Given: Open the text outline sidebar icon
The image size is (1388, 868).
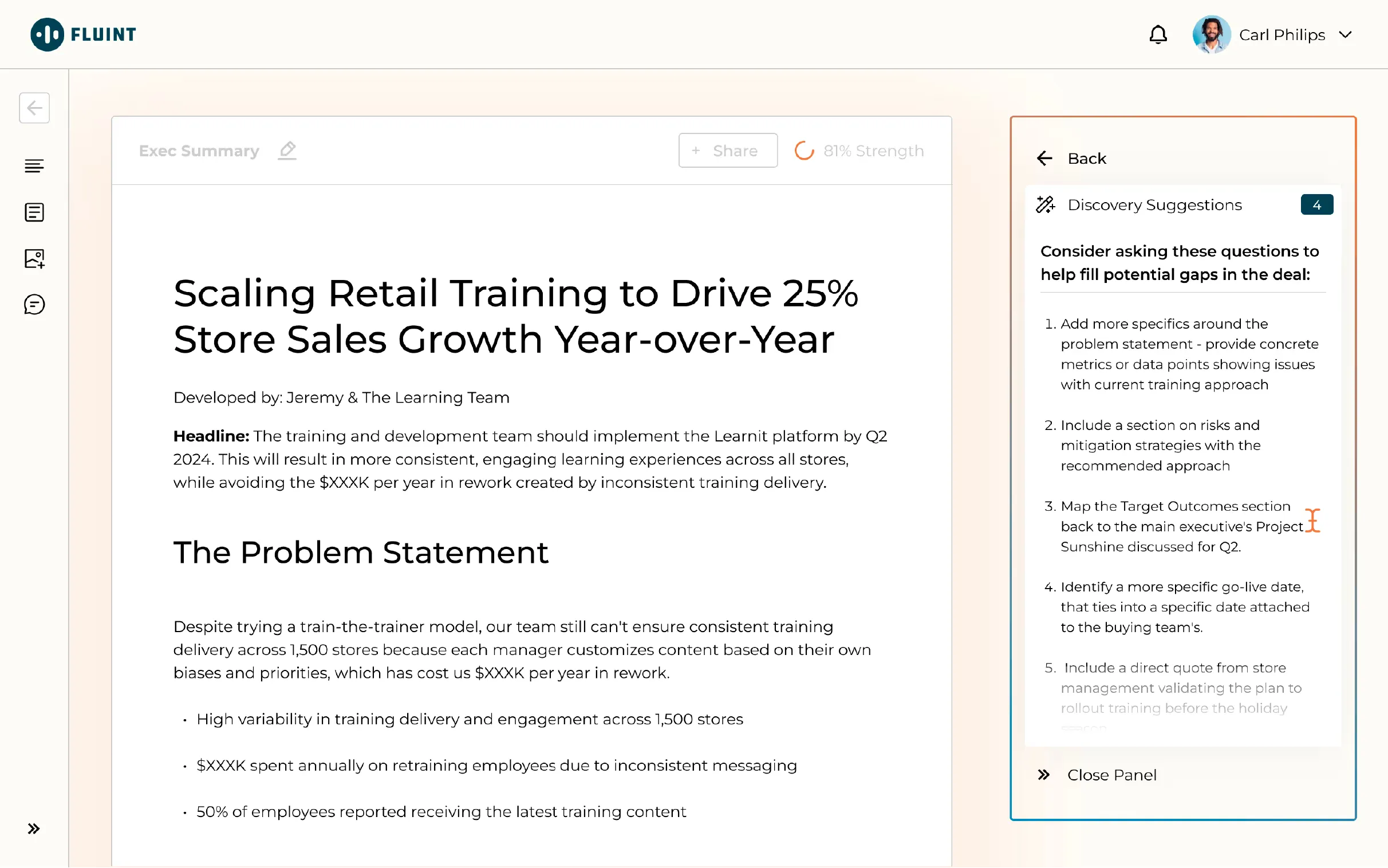Looking at the screenshot, I should (34, 166).
